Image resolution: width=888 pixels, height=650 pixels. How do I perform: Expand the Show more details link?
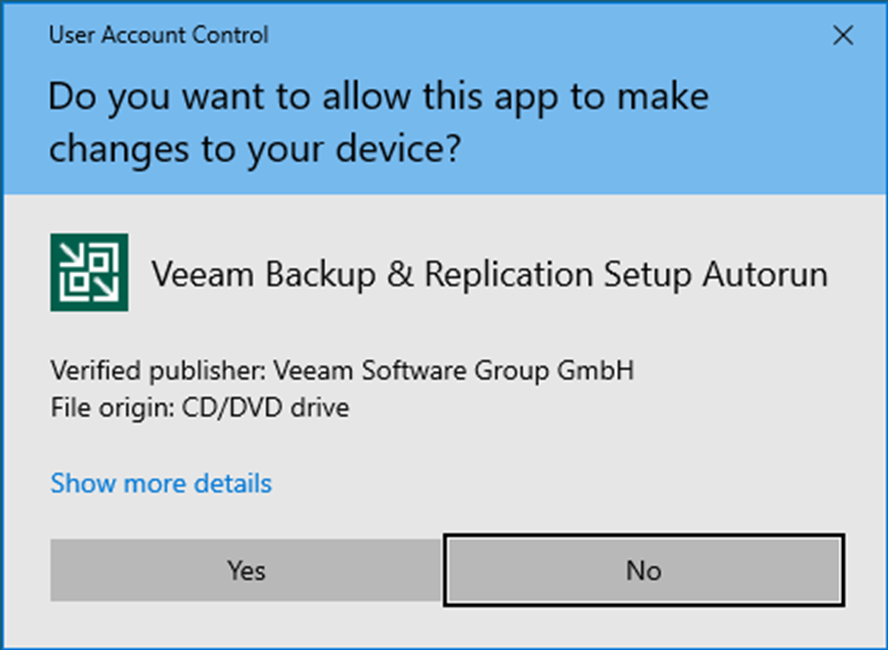click(x=161, y=484)
